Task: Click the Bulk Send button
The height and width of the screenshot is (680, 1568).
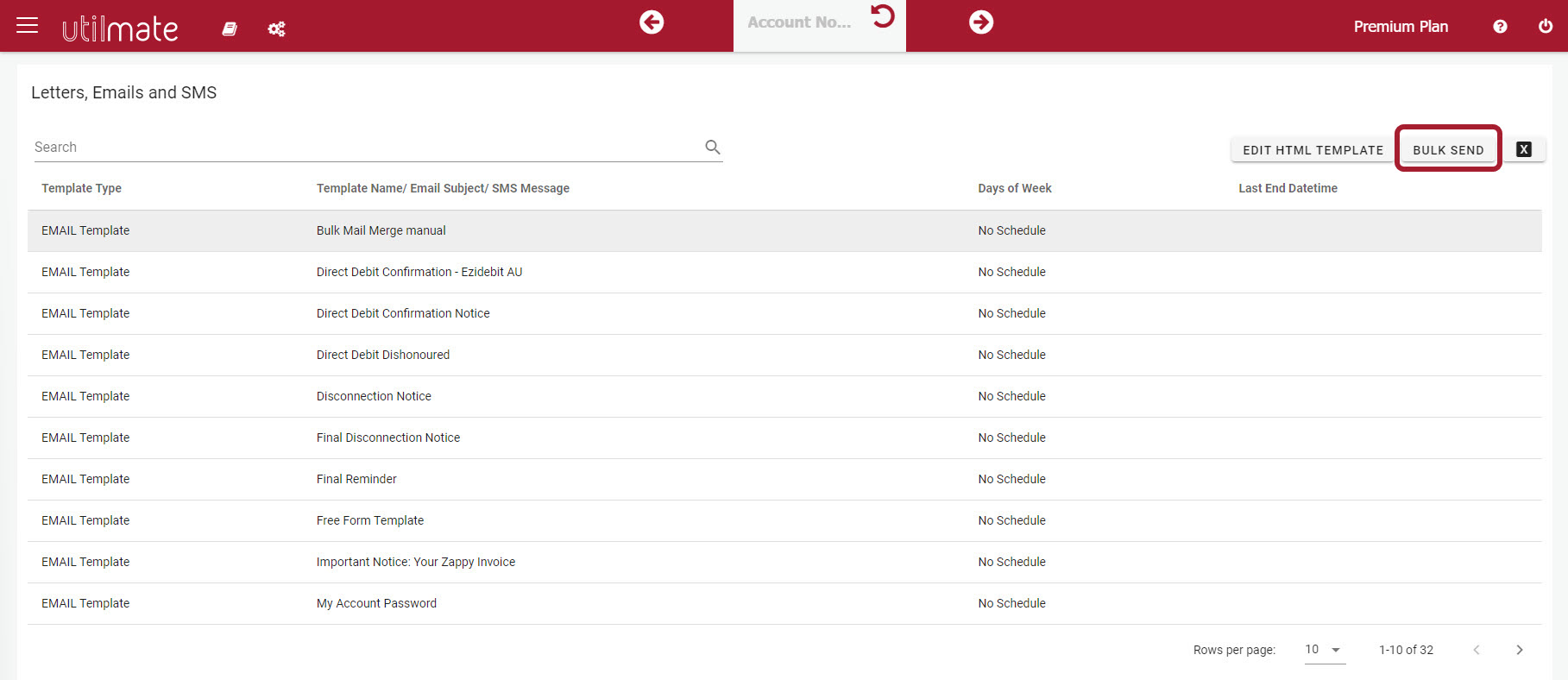Action: tap(1448, 150)
